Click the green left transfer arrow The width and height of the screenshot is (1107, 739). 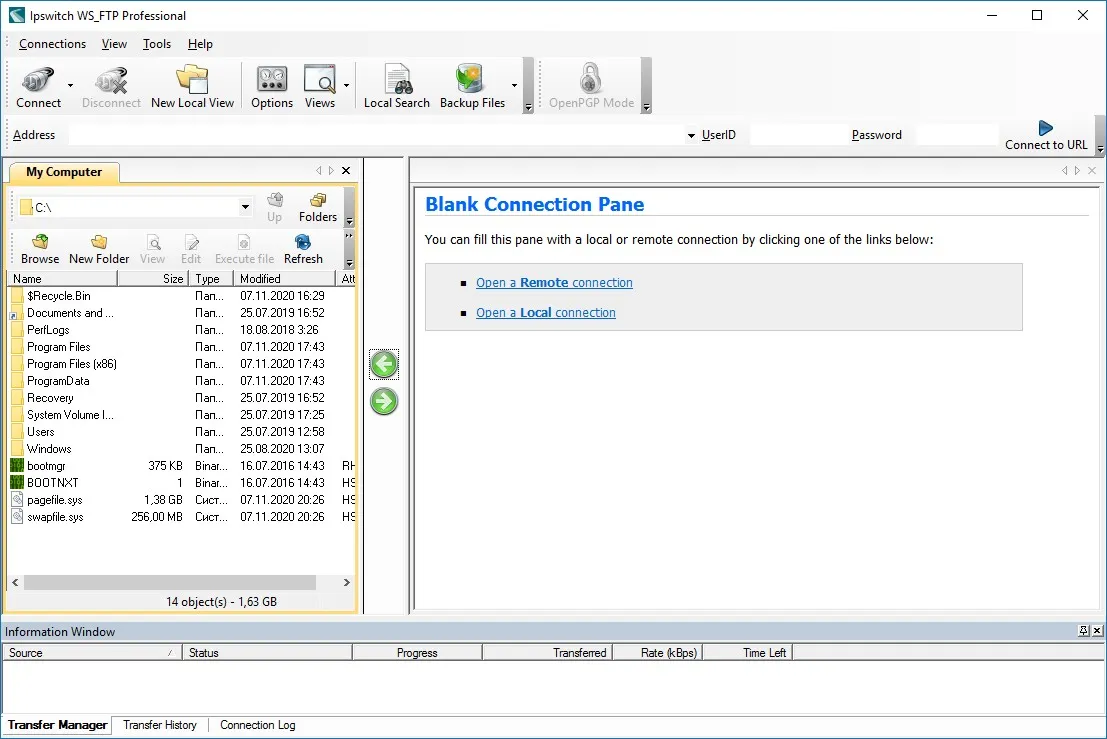point(384,364)
